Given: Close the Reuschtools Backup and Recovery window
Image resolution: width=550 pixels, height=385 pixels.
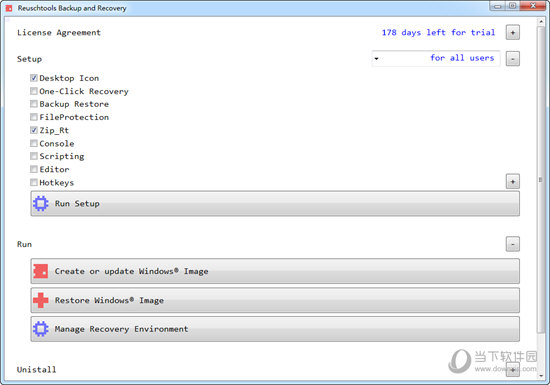Looking at the screenshot, I should click(x=532, y=6).
